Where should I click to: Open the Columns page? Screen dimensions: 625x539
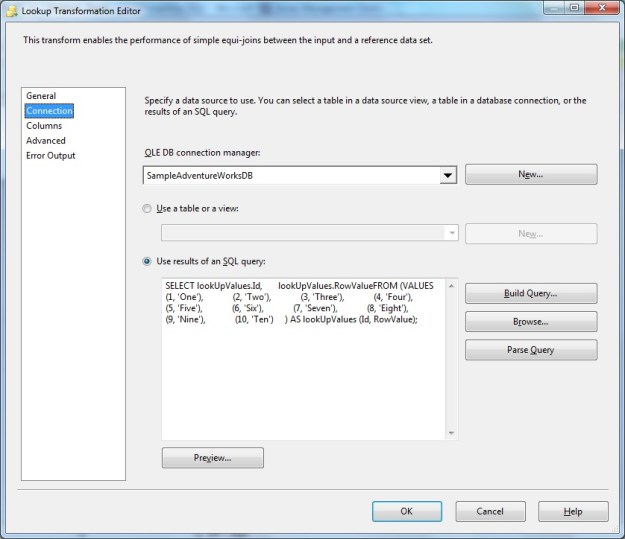44,126
